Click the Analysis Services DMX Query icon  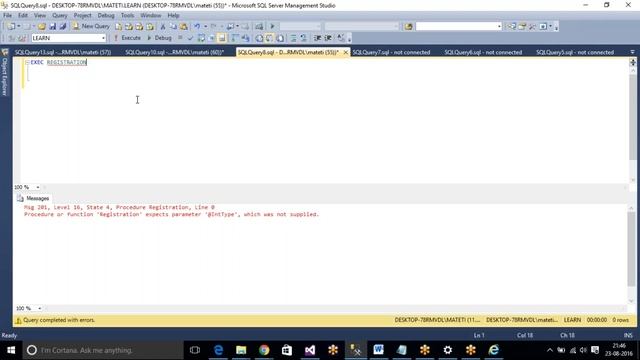pos(140,27)
